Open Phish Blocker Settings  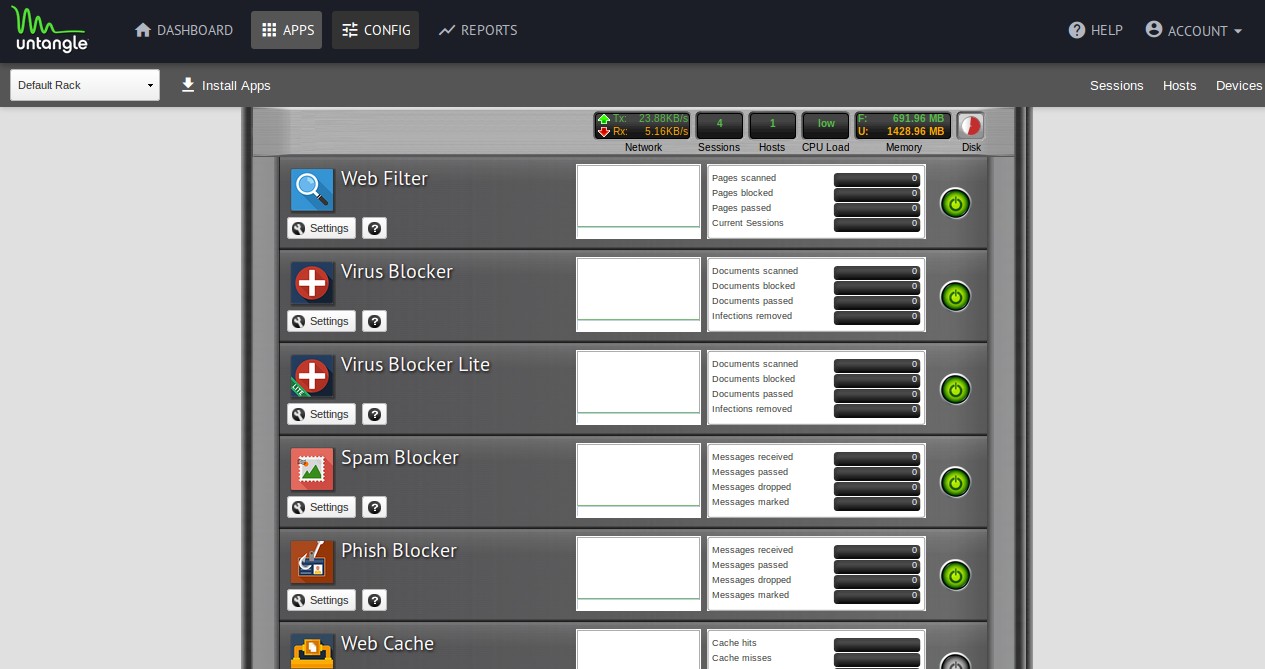click(321, 600)
